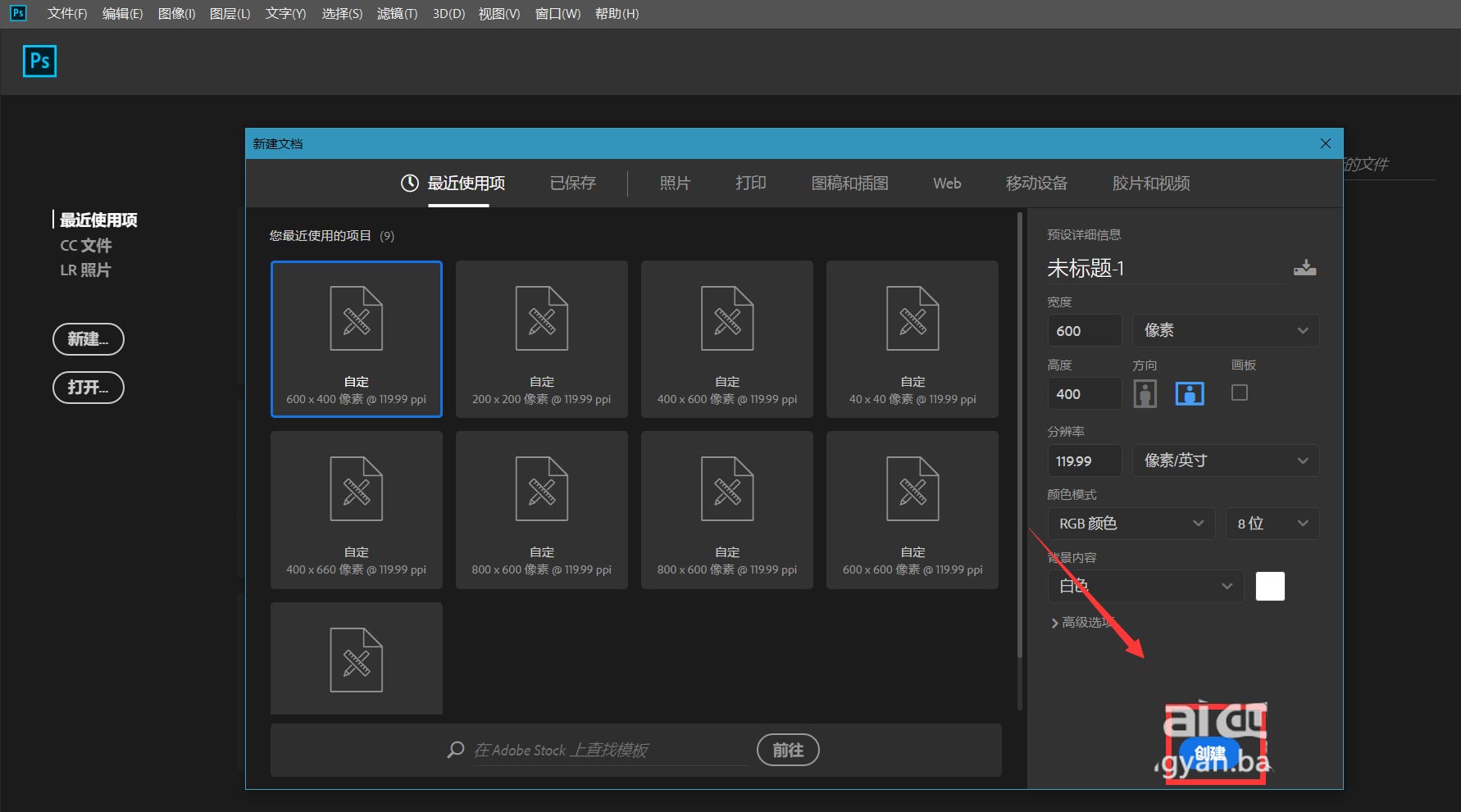This screenshot has height=812, width=1461.
Task: Expand the 高级选项 advanced options
Action: (1081, 623)
